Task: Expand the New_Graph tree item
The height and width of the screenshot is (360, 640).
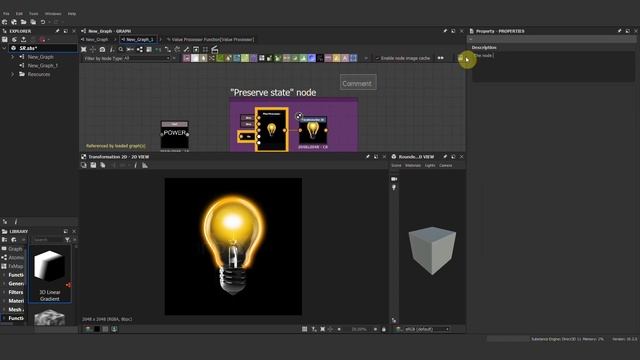Action: pyautogui.click(x=12, y=57)
